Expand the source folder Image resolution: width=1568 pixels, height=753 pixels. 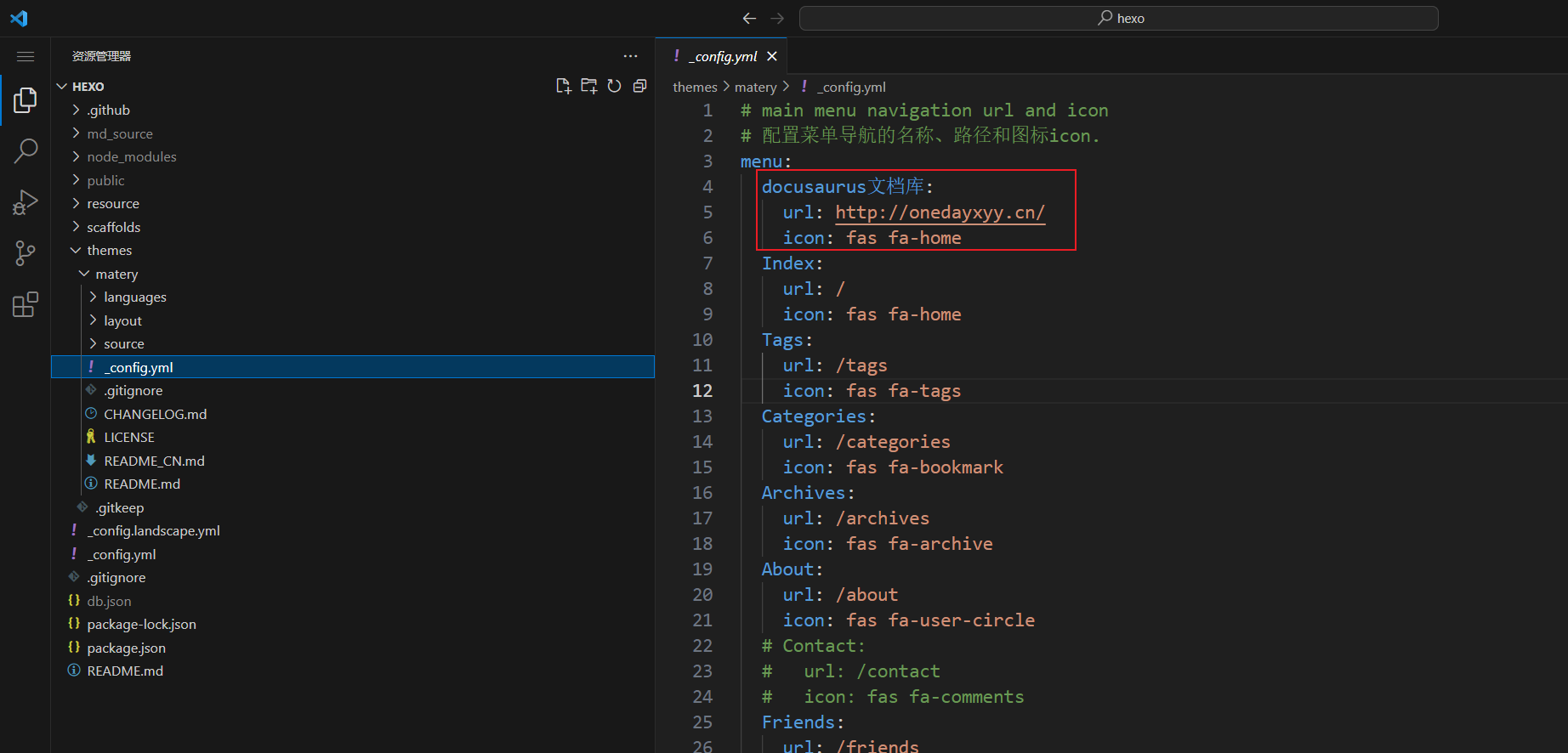[x=353, y=343]
